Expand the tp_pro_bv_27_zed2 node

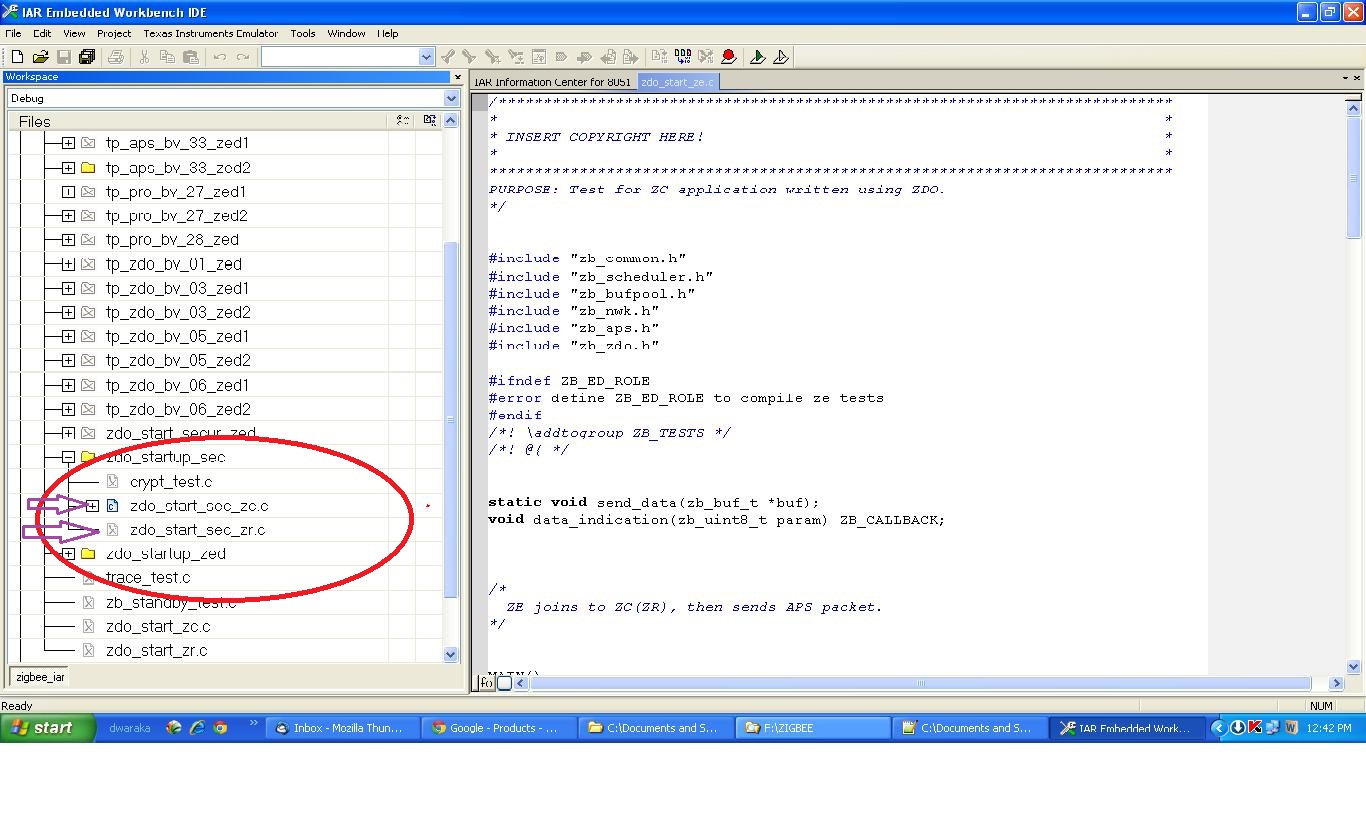coord(68,216)
